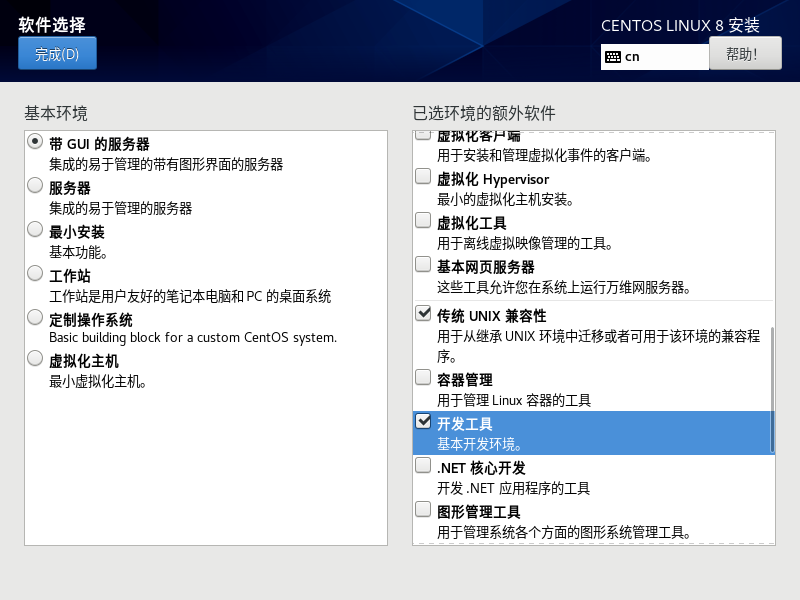Click description 集成的易于管理的带有图形界面的服务器
Viewport: 800px width, 600px height.
pos(166,164)
